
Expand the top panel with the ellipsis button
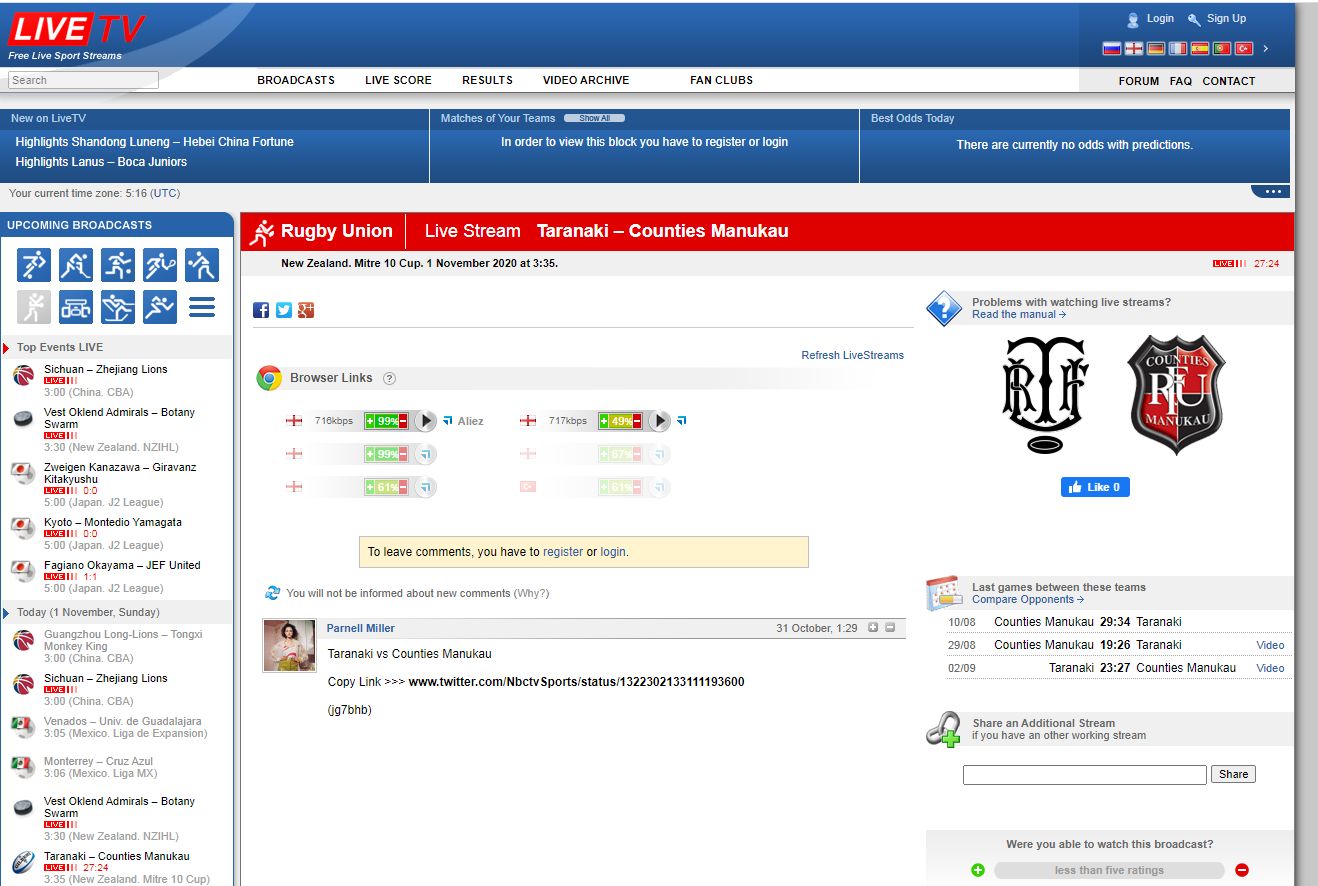click(1271, 191)
